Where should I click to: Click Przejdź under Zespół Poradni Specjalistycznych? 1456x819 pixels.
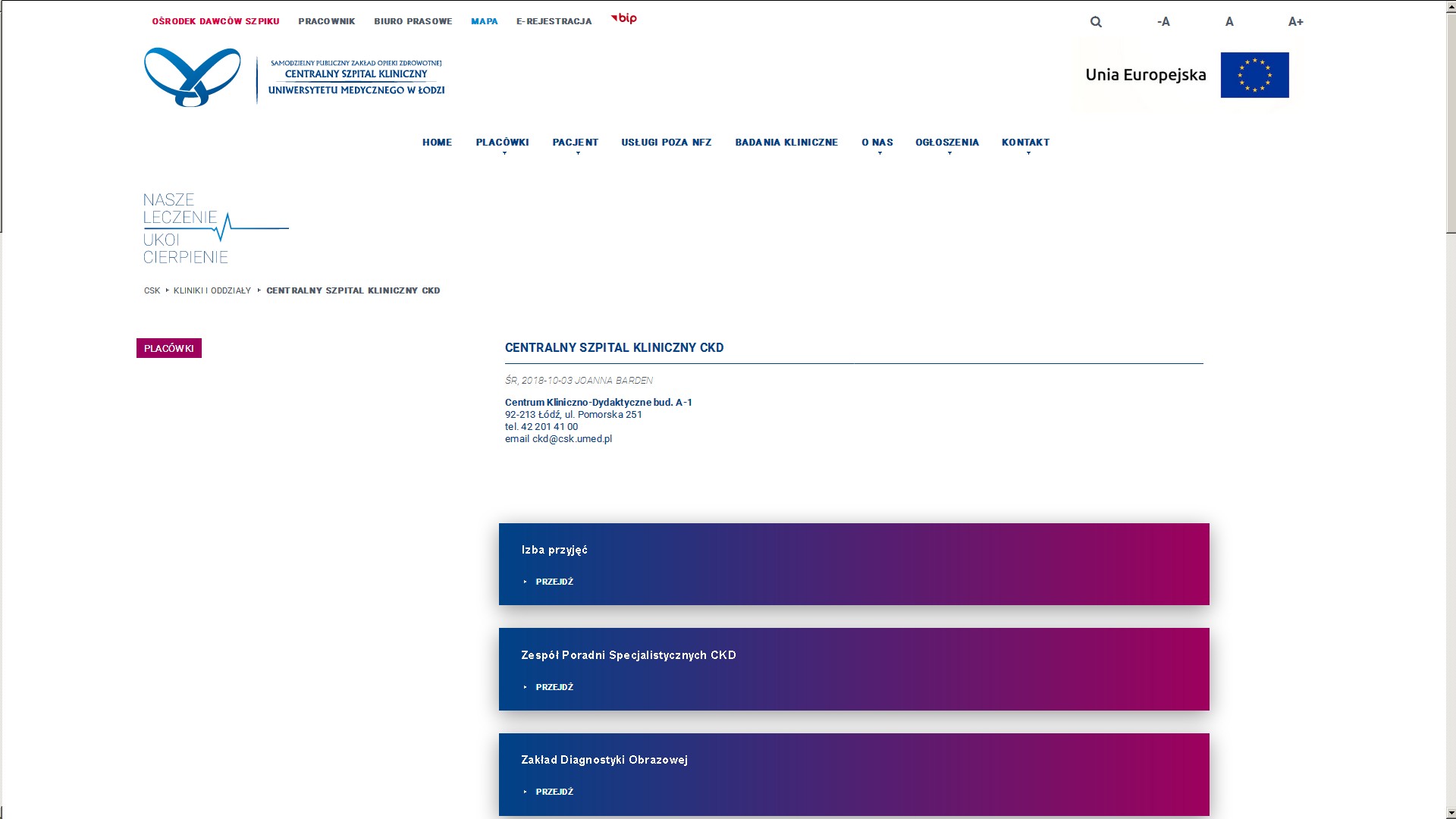point(554,687)
